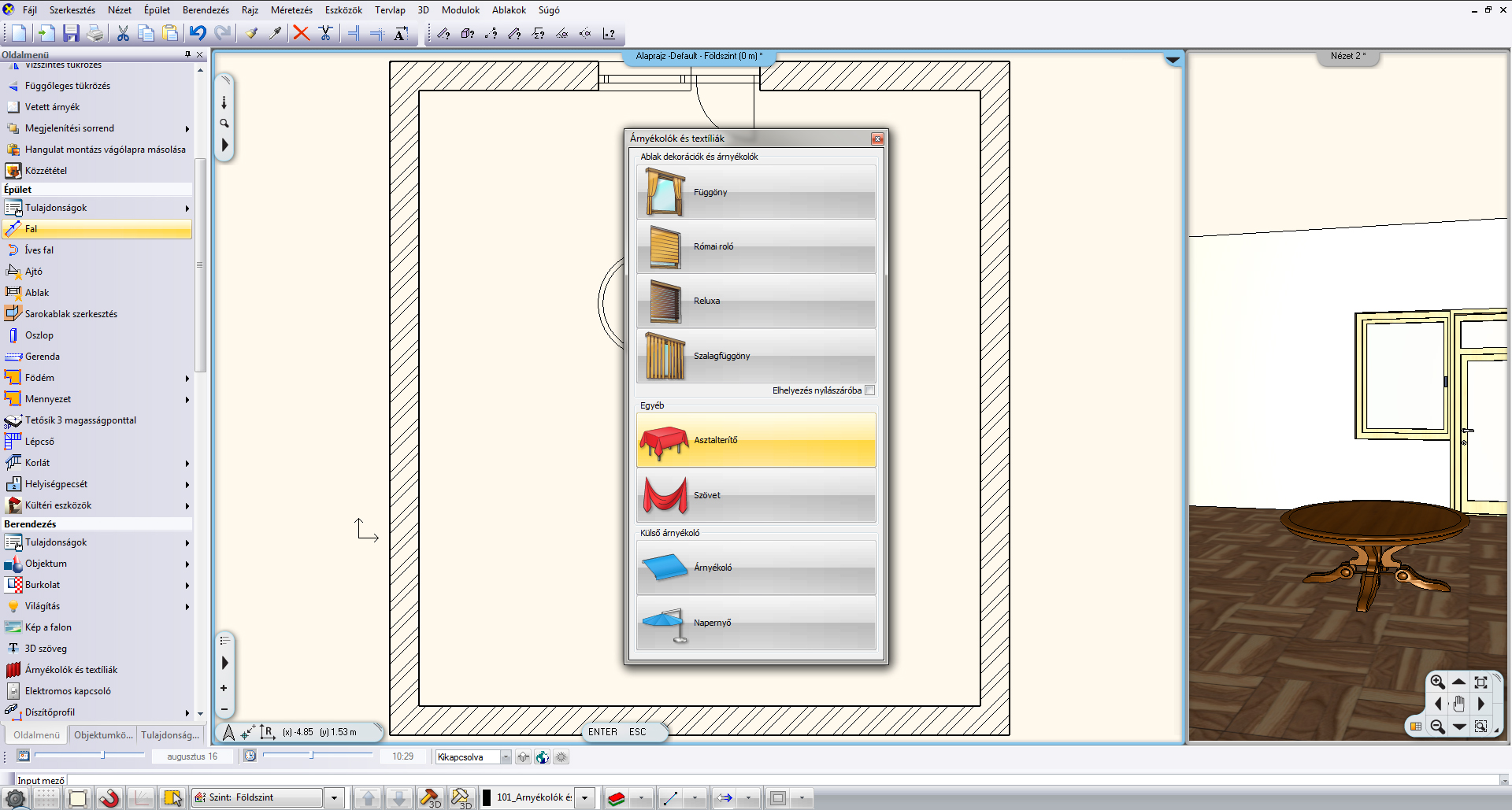
Task: Click the red X delete icon
Action: point(301,33)
